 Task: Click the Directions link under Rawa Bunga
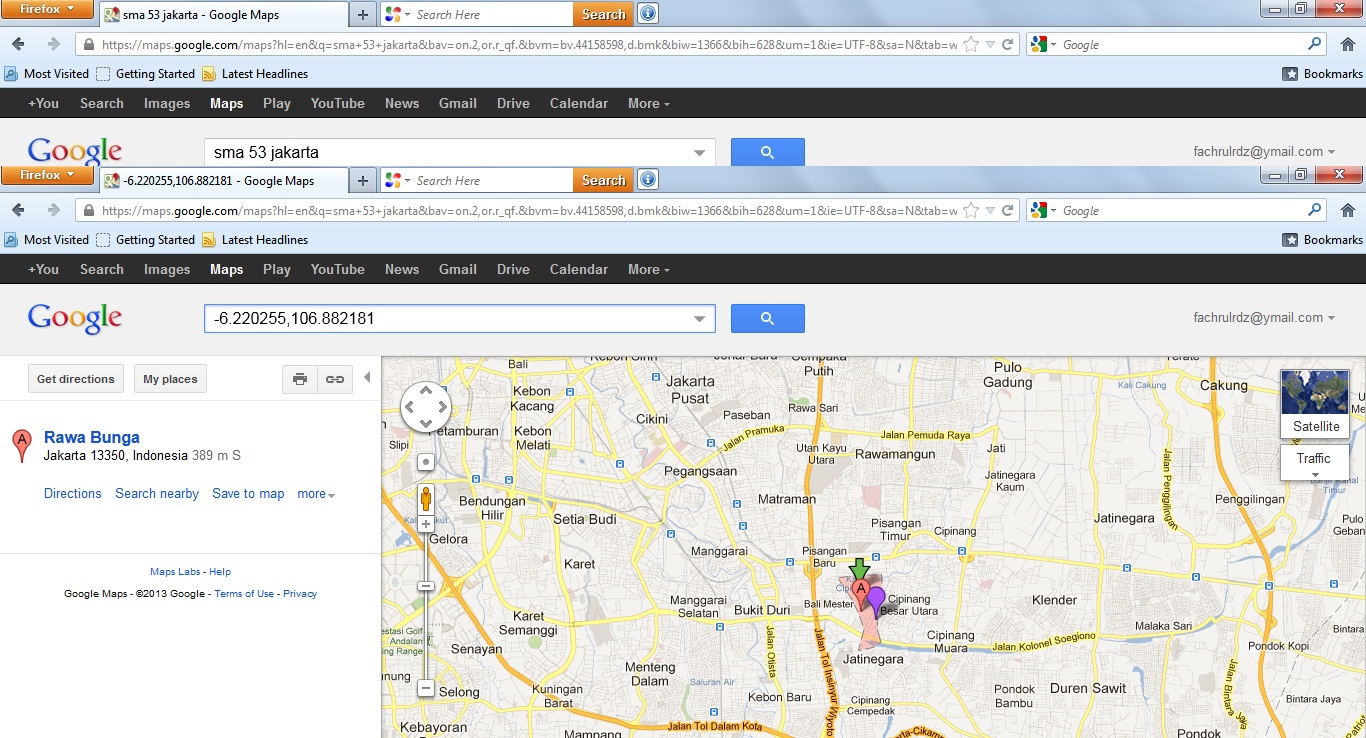point(73,494)
